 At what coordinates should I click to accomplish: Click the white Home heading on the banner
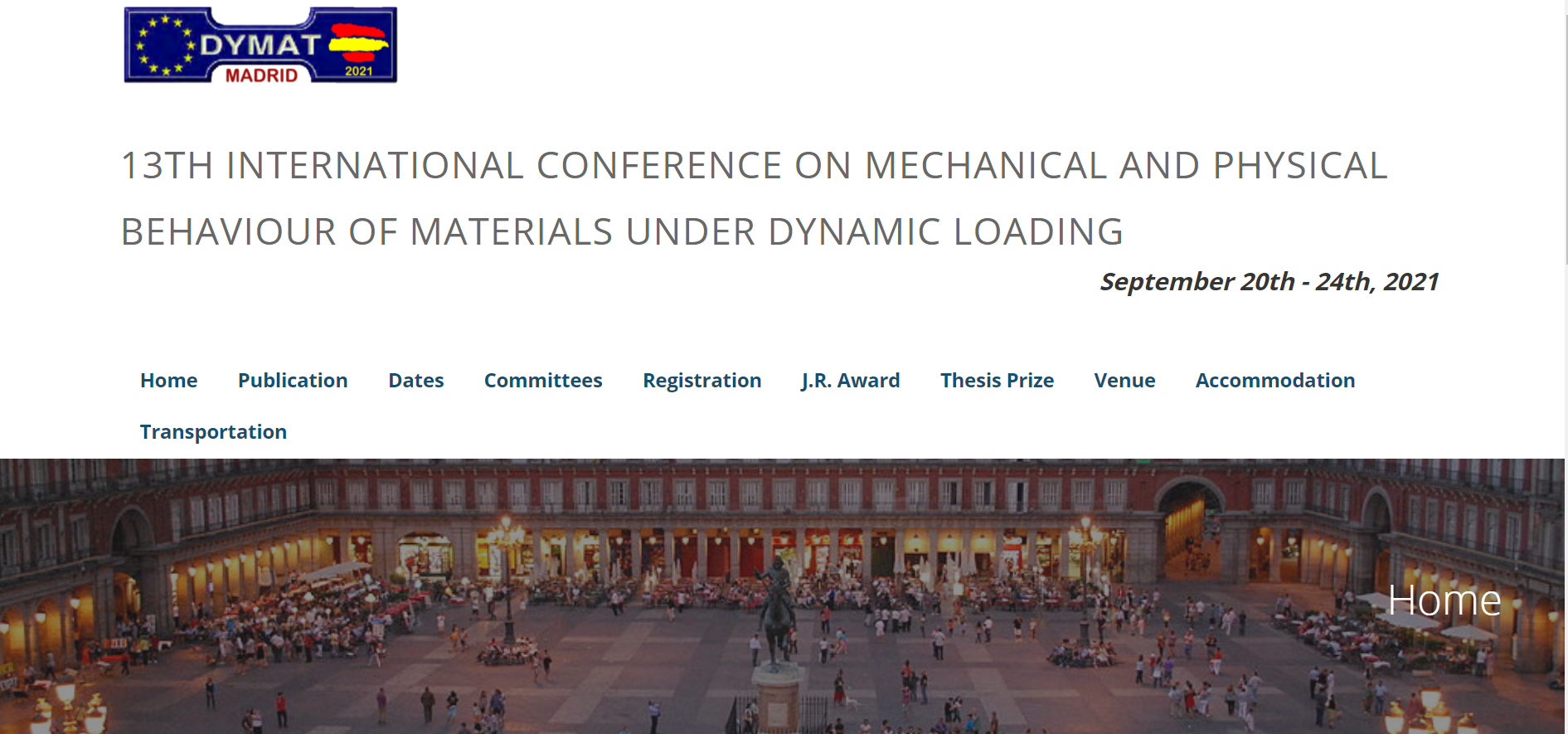[1444, 600]
